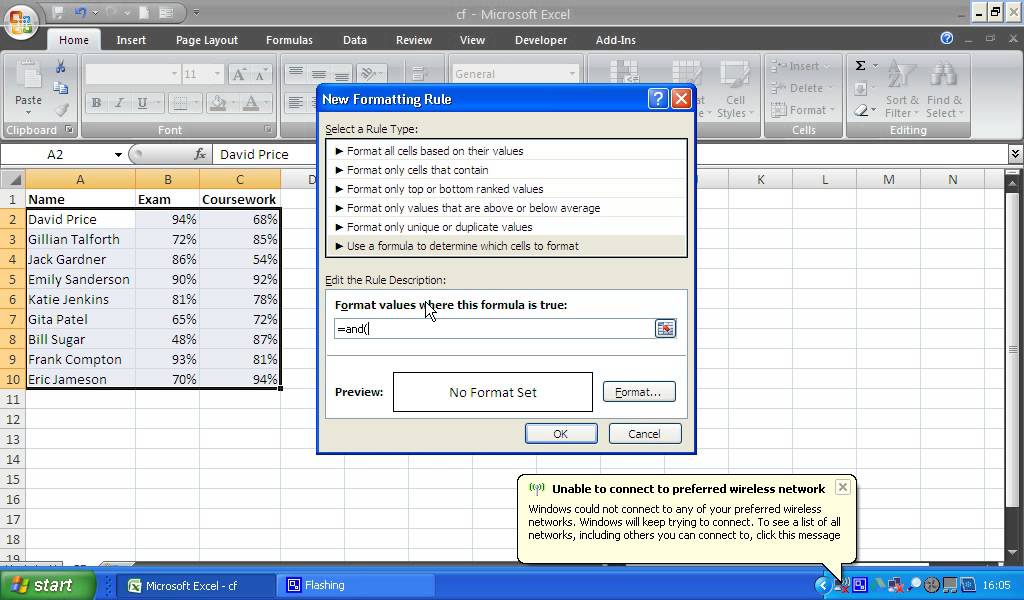
Task: Open the font size dropdown
Action: tap(217, 74)
